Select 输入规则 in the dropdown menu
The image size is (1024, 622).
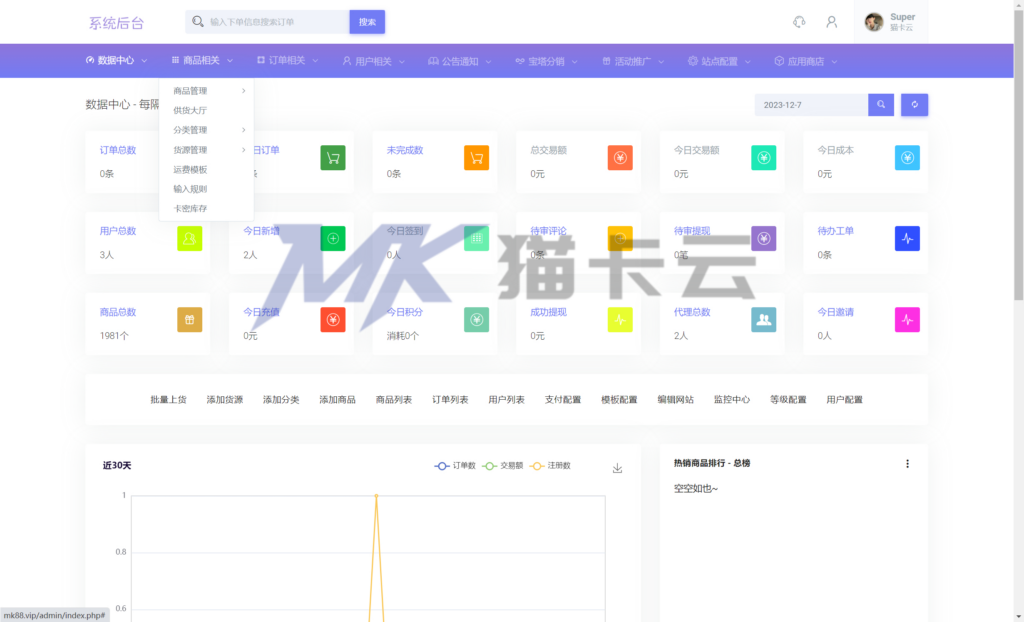[x=206, y=189]
